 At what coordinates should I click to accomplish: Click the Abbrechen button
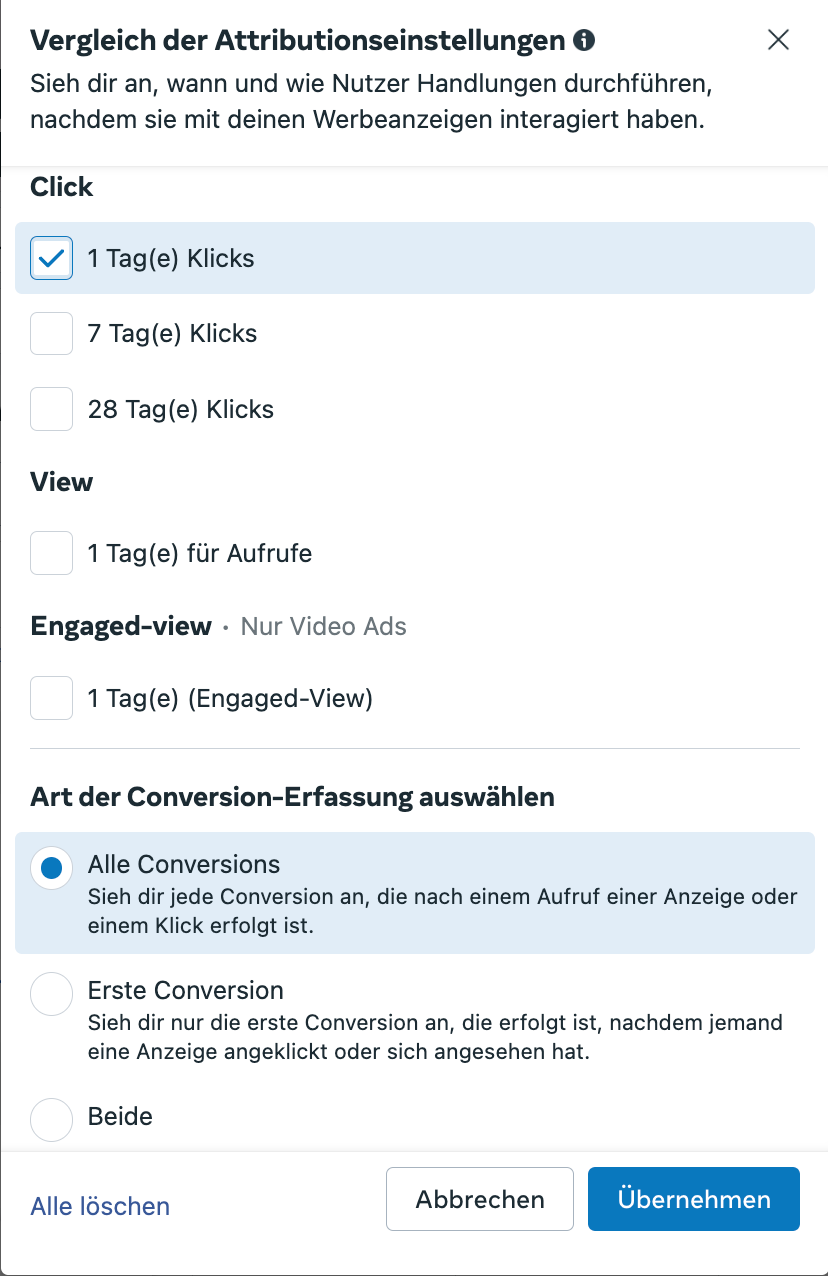coord(479,1199)
